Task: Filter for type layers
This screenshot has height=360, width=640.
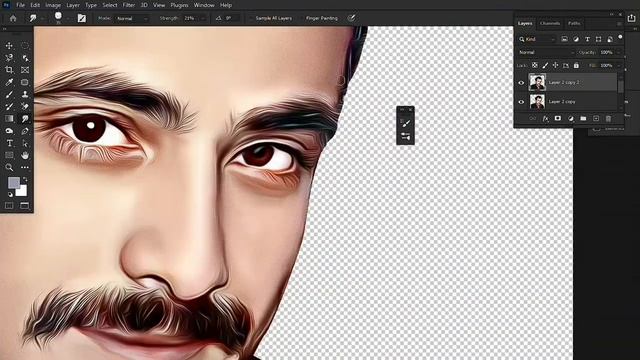Action: [x=587, y=39]
